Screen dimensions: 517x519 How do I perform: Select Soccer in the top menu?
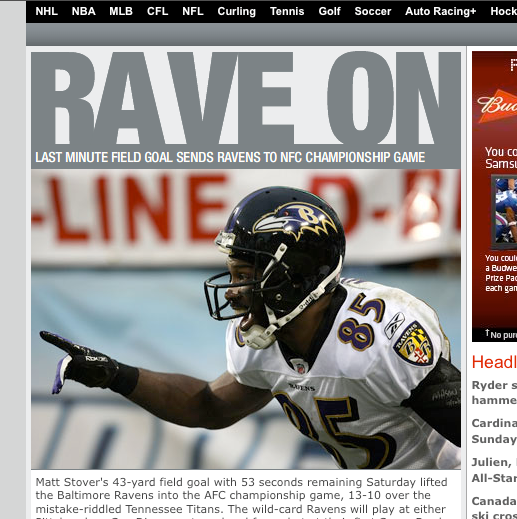click(x=373, y=11)
